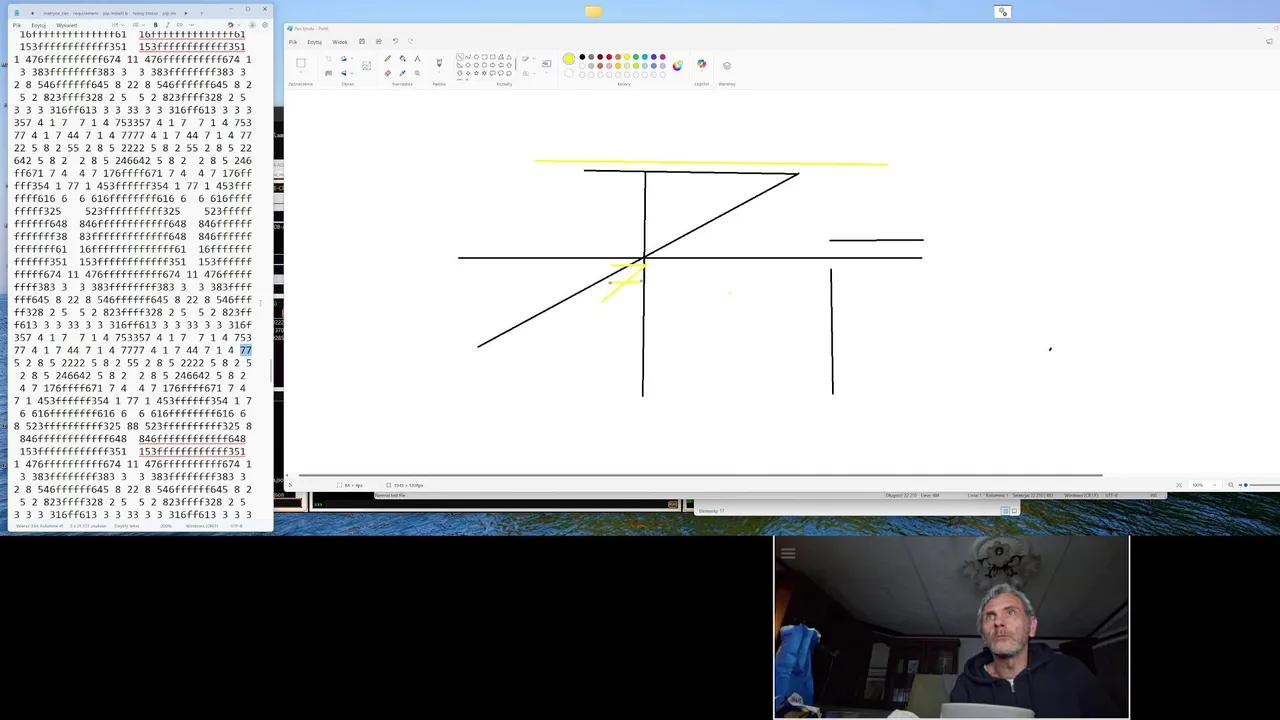1280x720 pixels.
Task: Switch to the Nowy Dokst Notepad tab
Action: [145, 13]
